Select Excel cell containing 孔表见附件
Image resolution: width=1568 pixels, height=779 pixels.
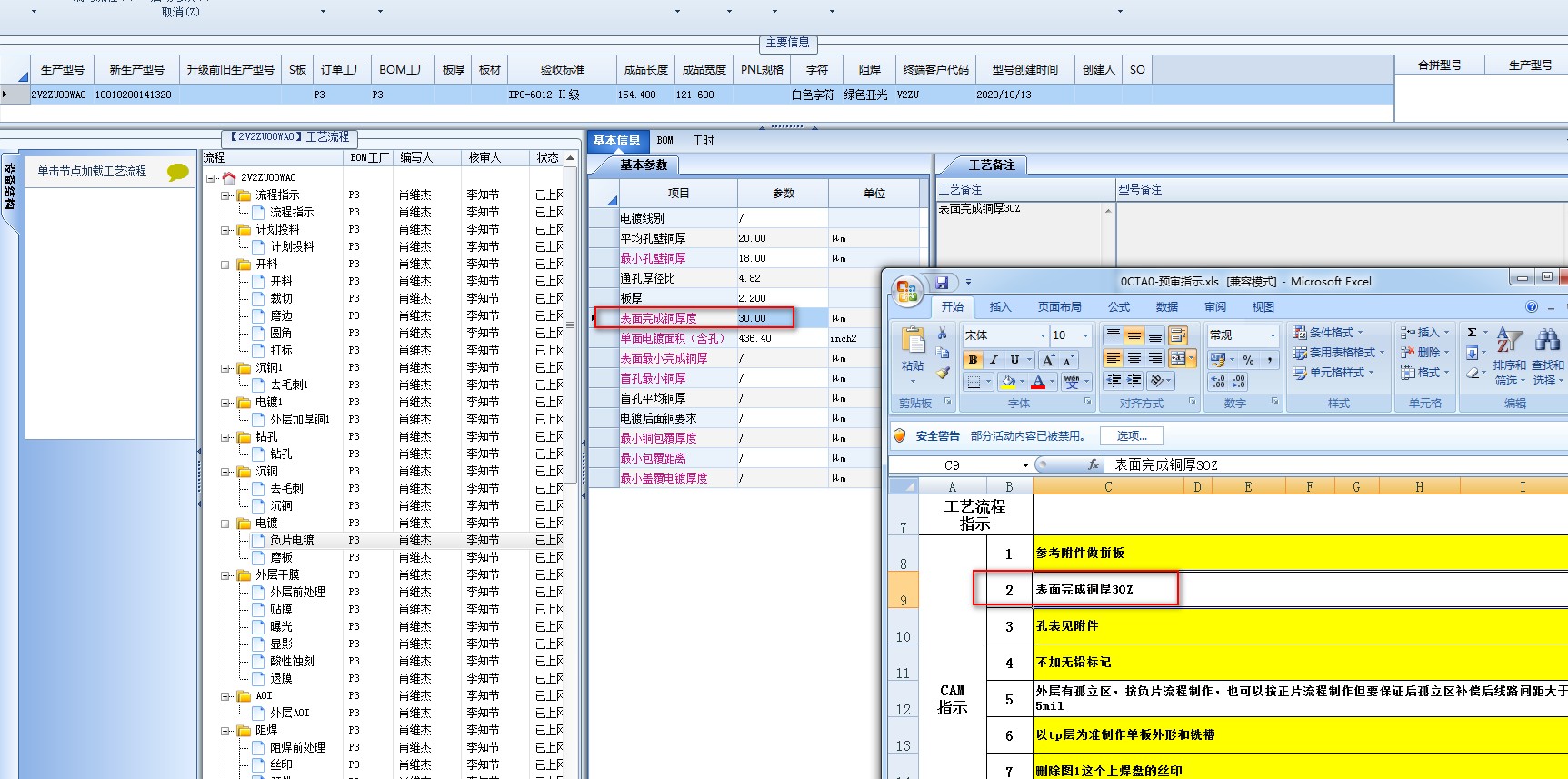[1300, 626]
